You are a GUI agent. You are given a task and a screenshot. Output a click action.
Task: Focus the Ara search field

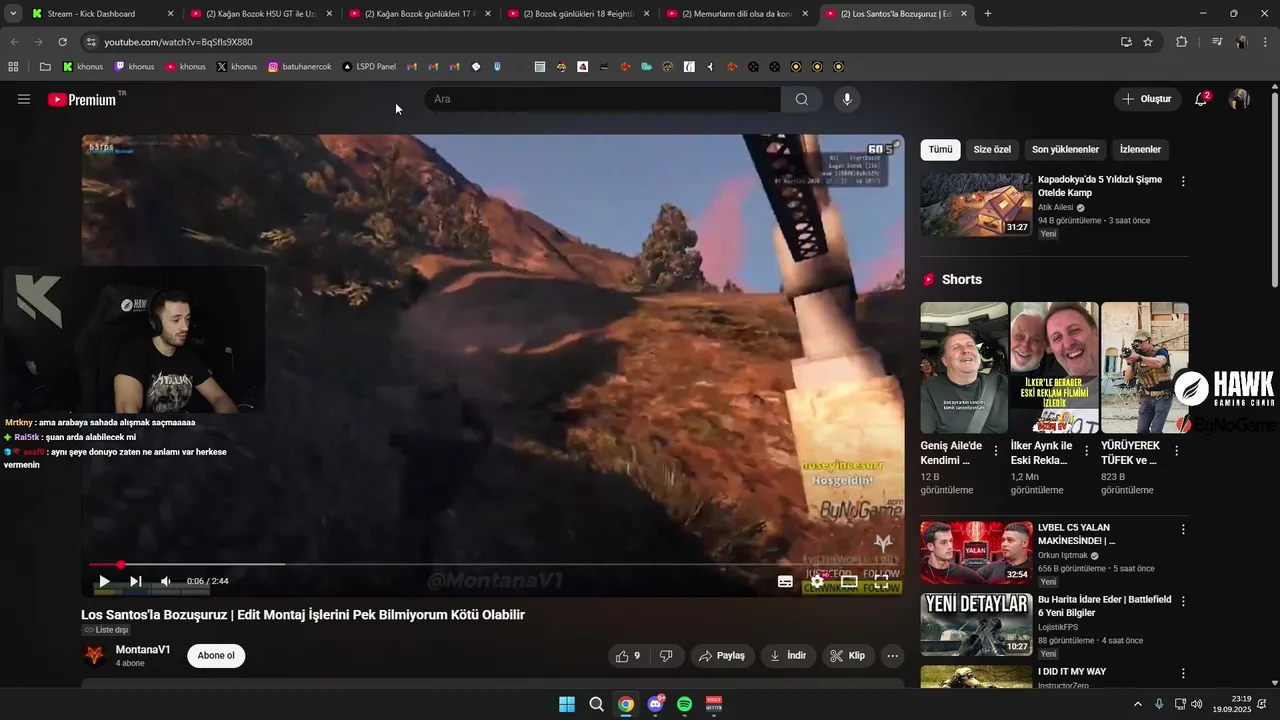[x=602, y=99]
